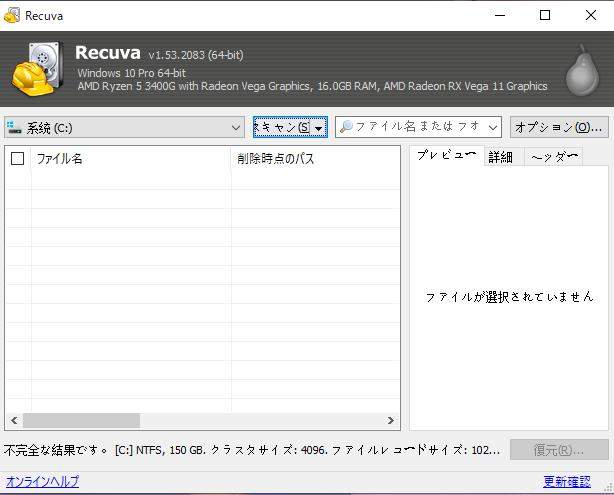Image resolution: width=614 pixels, height=495 pixels.
Task: Click the filename or folder filter field
Action: point(418,127)
